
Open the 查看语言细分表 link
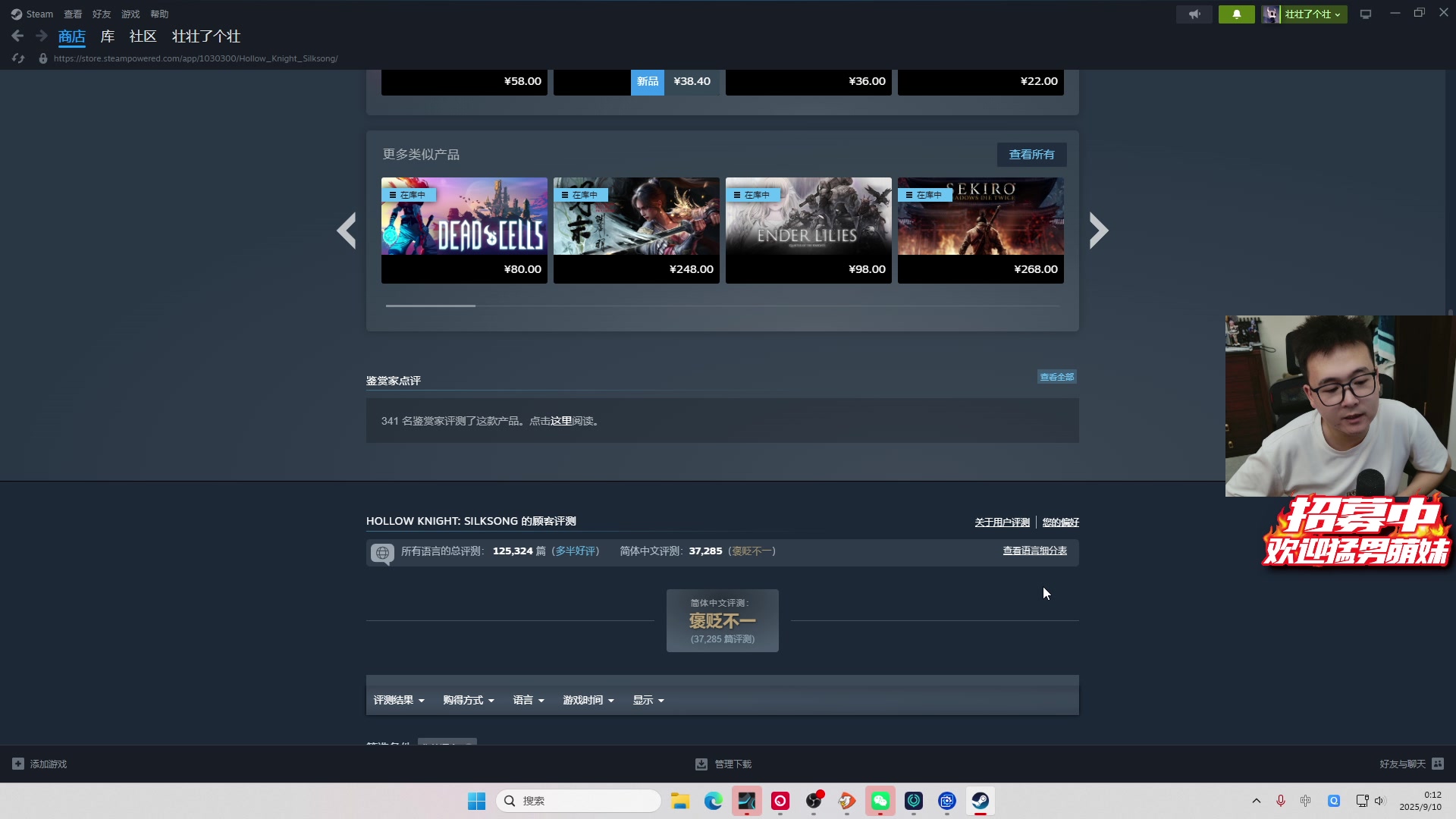(x=1035, y=551)
